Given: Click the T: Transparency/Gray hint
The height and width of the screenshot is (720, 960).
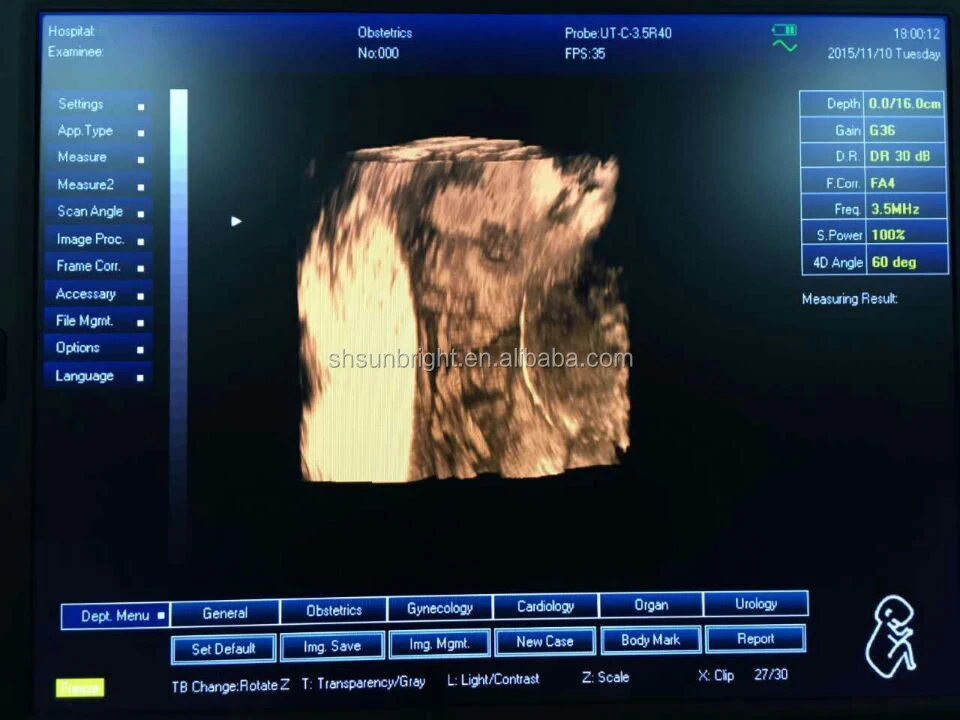Looking at the screenshot, I should point(363,683).
